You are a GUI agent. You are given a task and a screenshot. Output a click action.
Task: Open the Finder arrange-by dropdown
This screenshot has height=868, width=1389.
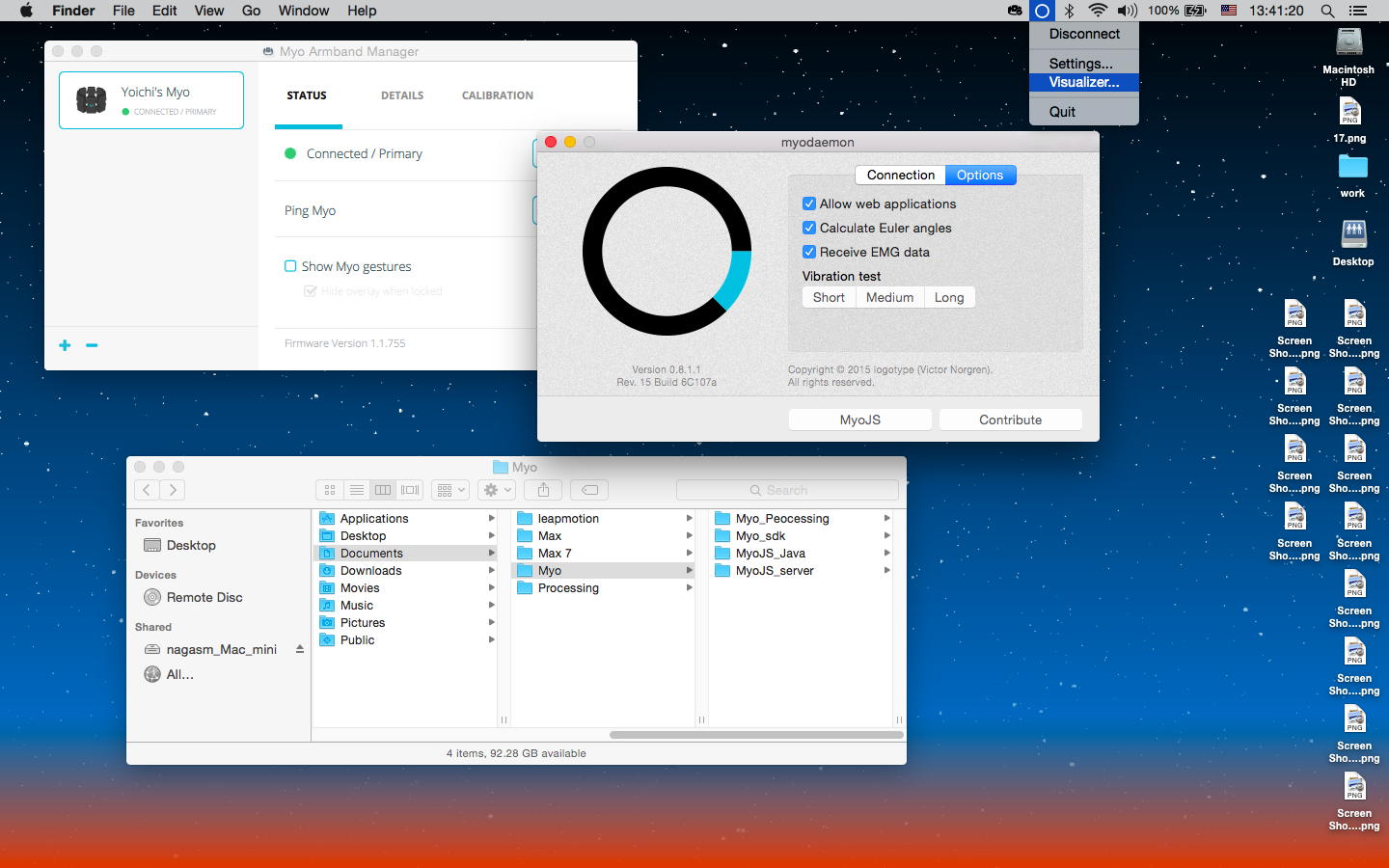[x=450, y=490]
